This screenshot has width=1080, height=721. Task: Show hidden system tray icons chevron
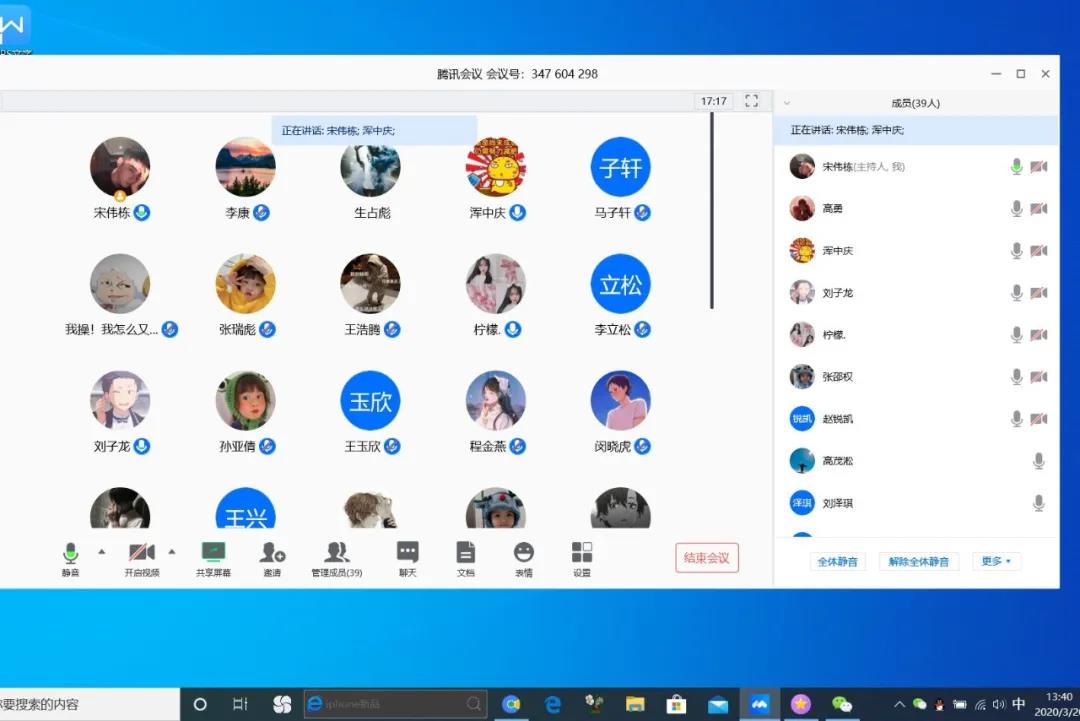[899, 704]
